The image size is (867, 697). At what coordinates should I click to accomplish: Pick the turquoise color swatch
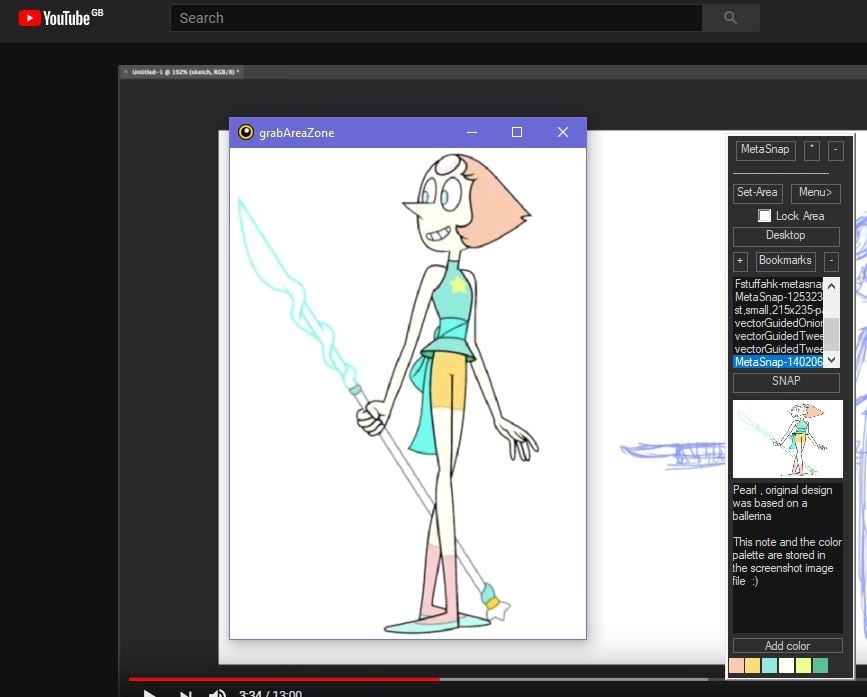point(770,665)
